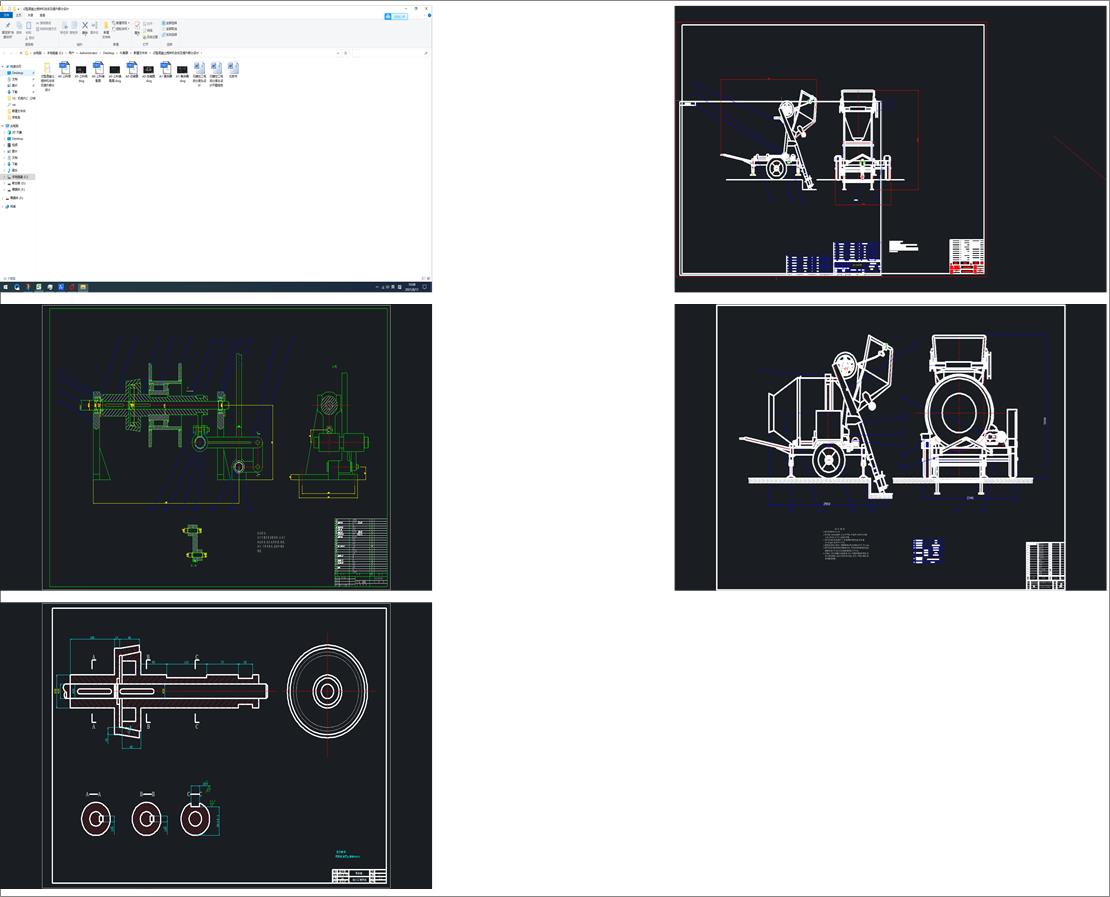This screenshot has width=1110, height=897.
Task: Click the Properties checkmark icon in ribbon
Action: [137, 28]
